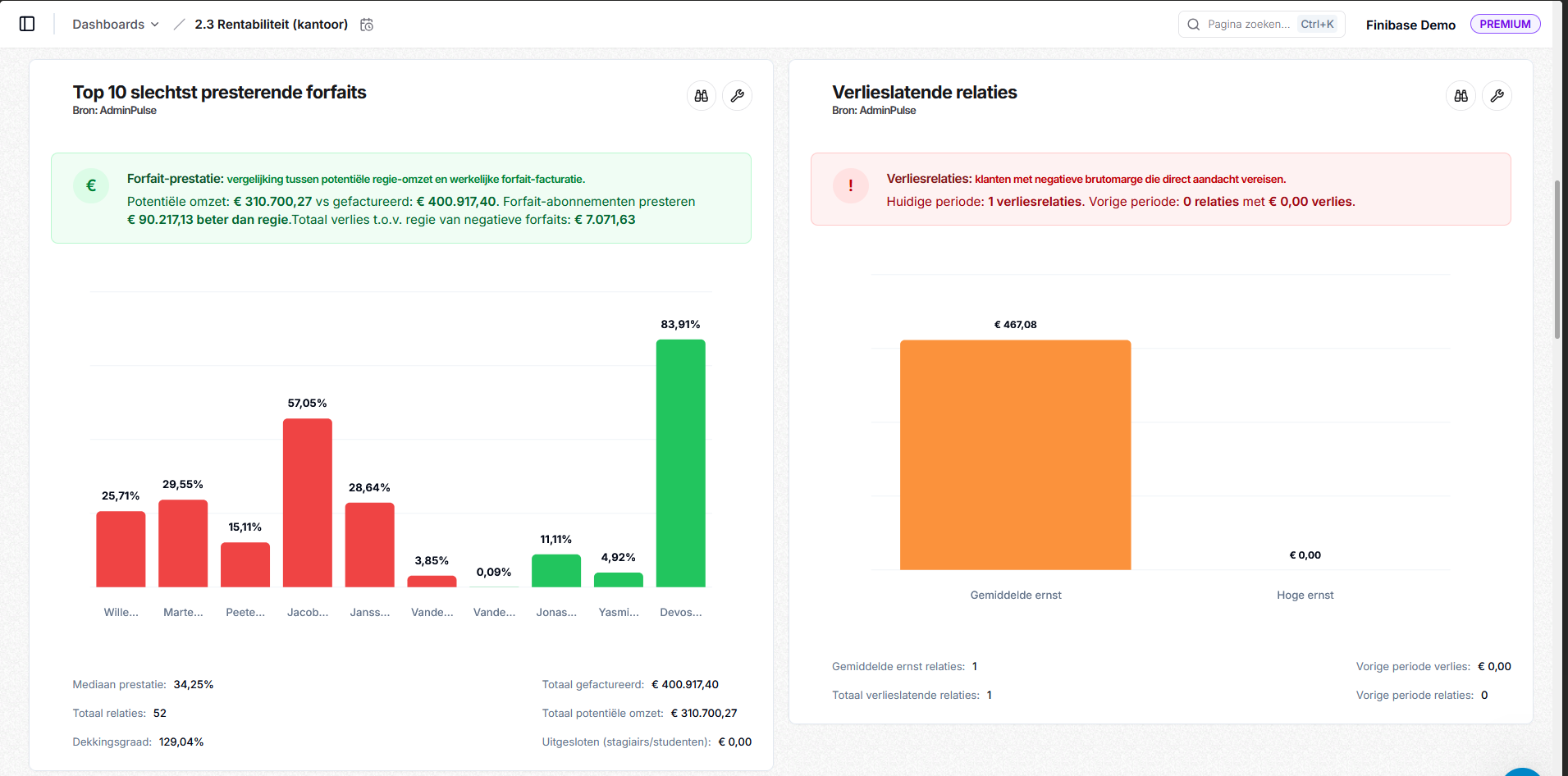Click the 2.3 Rentabiliteit (kantoor) breadcrumb

[x=271, y=25]
